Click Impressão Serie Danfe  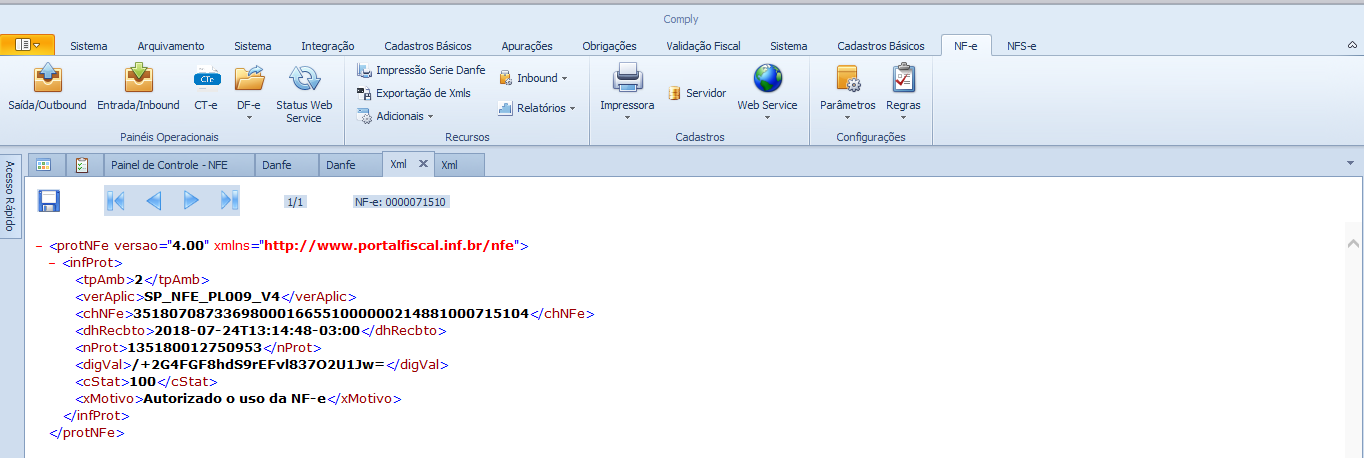tap(421, 70)
